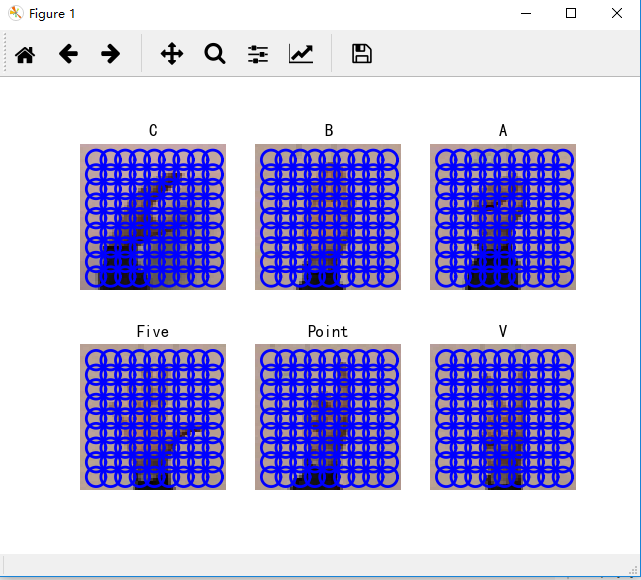Click the subplot image titled C
Image resolution: width=641 pixels, height=580 pixels.
153,217
